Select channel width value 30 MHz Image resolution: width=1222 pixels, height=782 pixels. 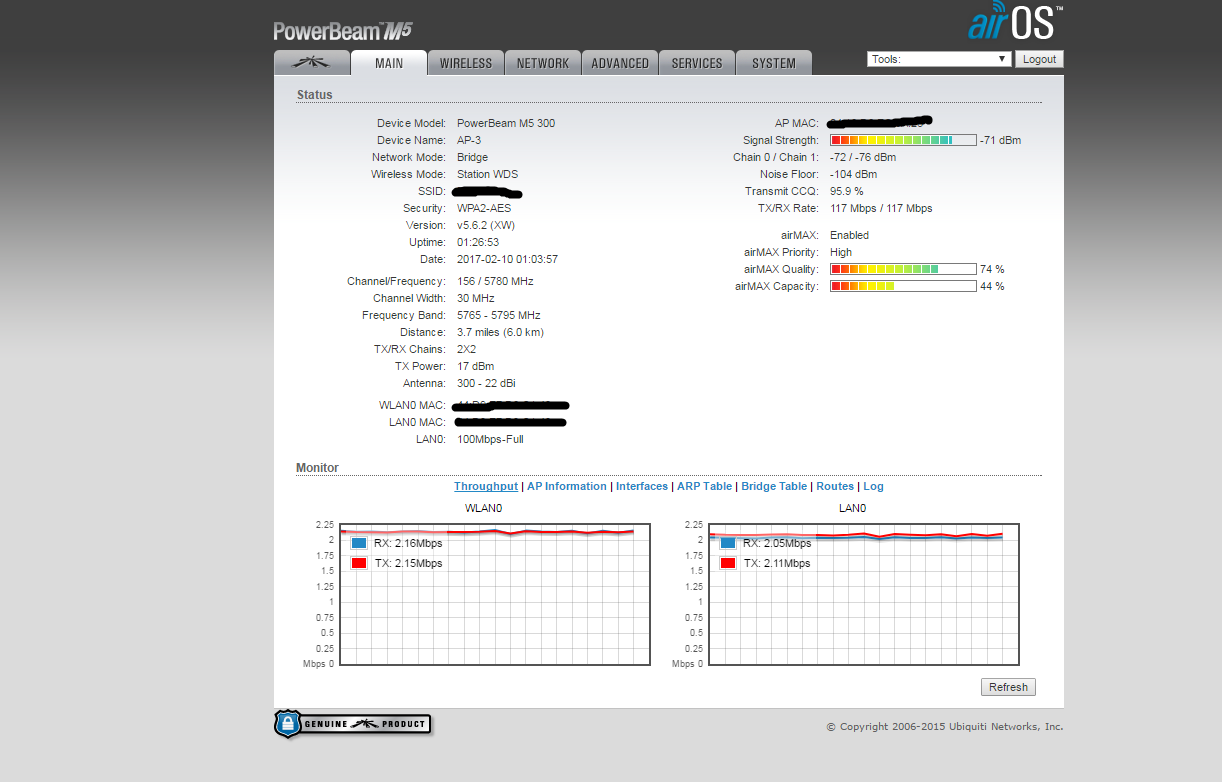476,298
